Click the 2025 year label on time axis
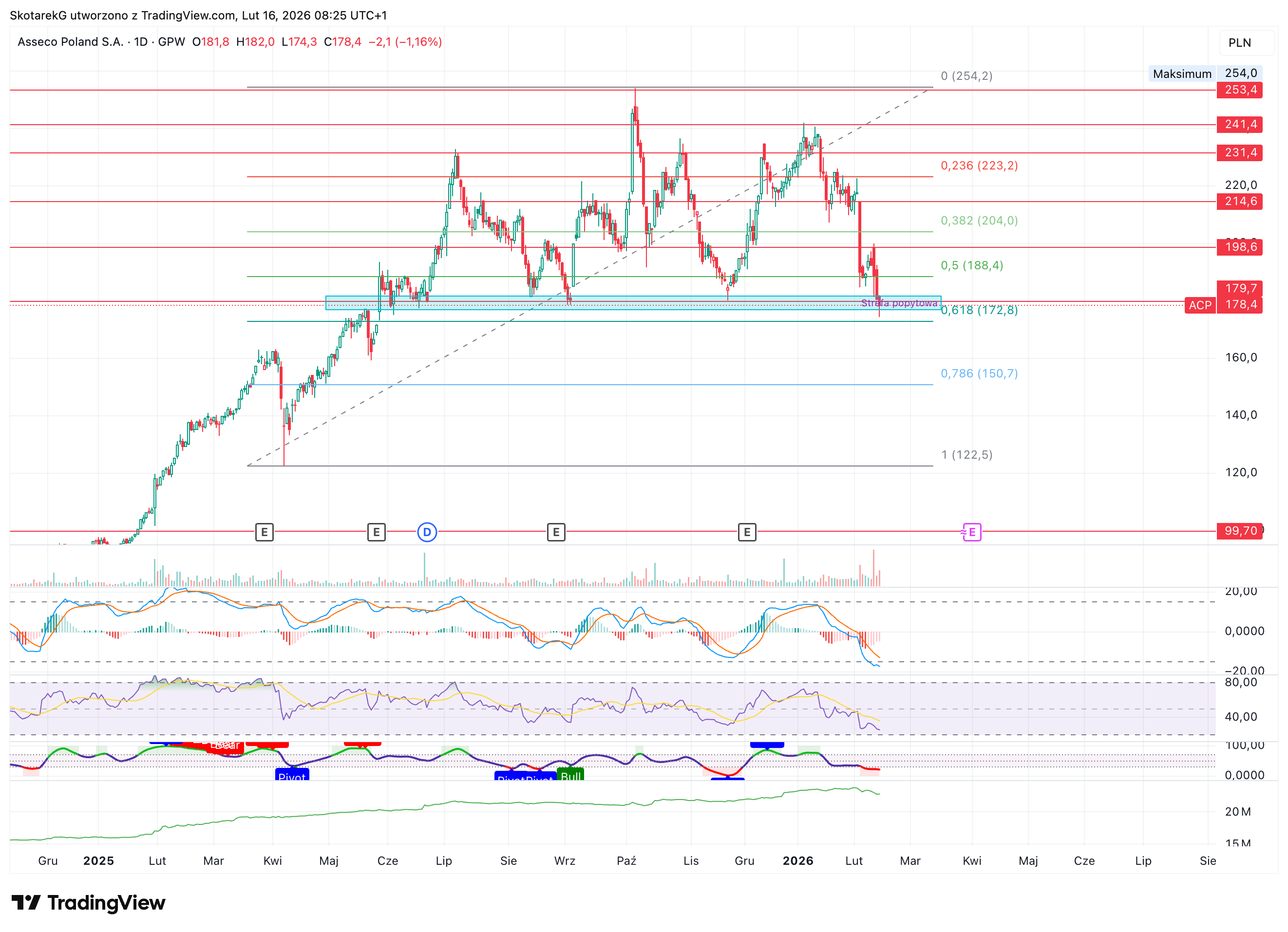The height and width of the screenshot is (932, 1288). 99,860
